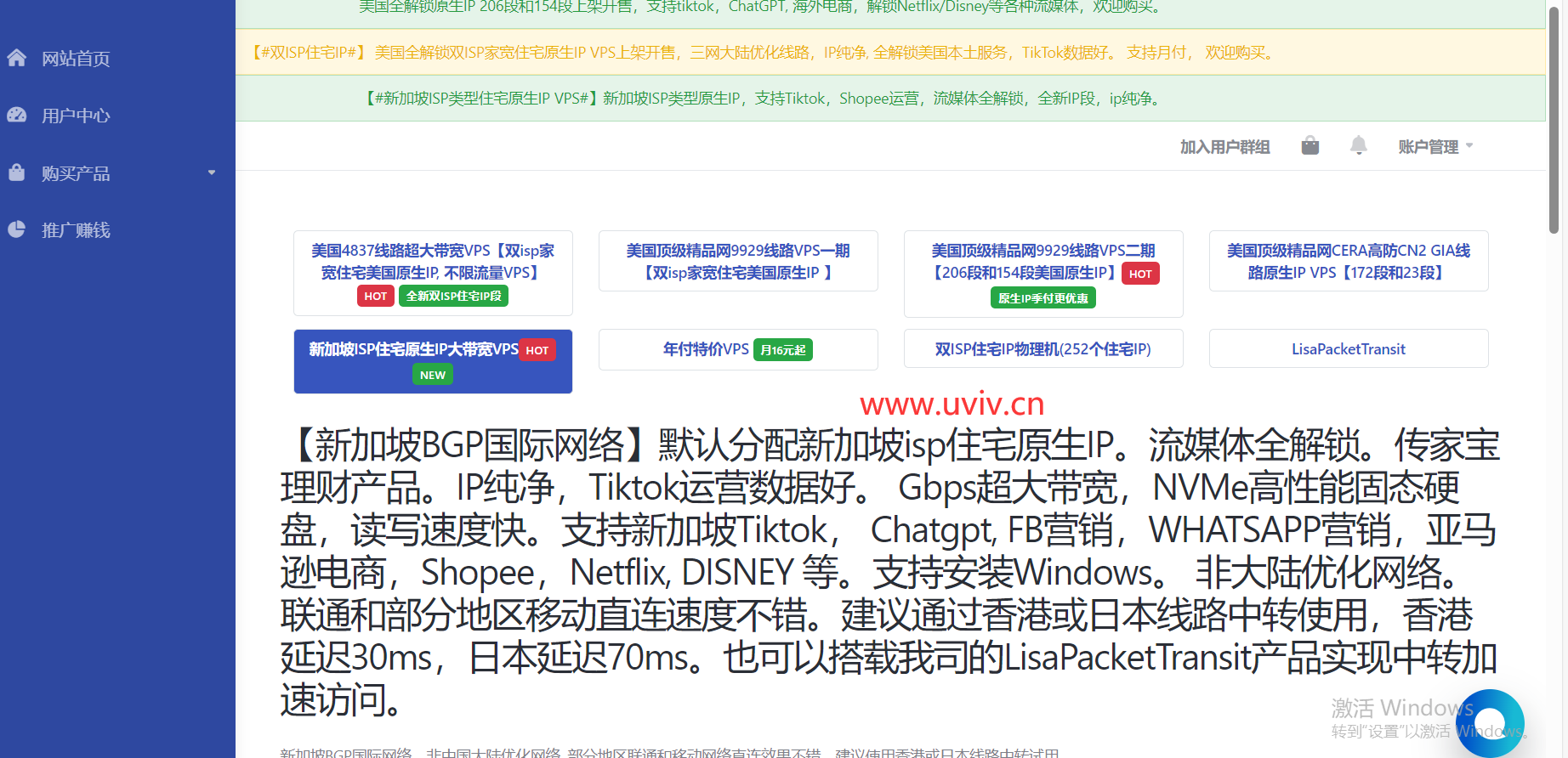Click the user center dashboard icon
This screenshot has height=758, width=1568.
point(17,115)
